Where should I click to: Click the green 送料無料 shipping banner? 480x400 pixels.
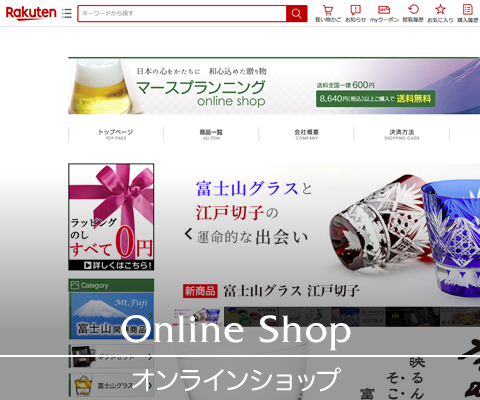(375, 99)
